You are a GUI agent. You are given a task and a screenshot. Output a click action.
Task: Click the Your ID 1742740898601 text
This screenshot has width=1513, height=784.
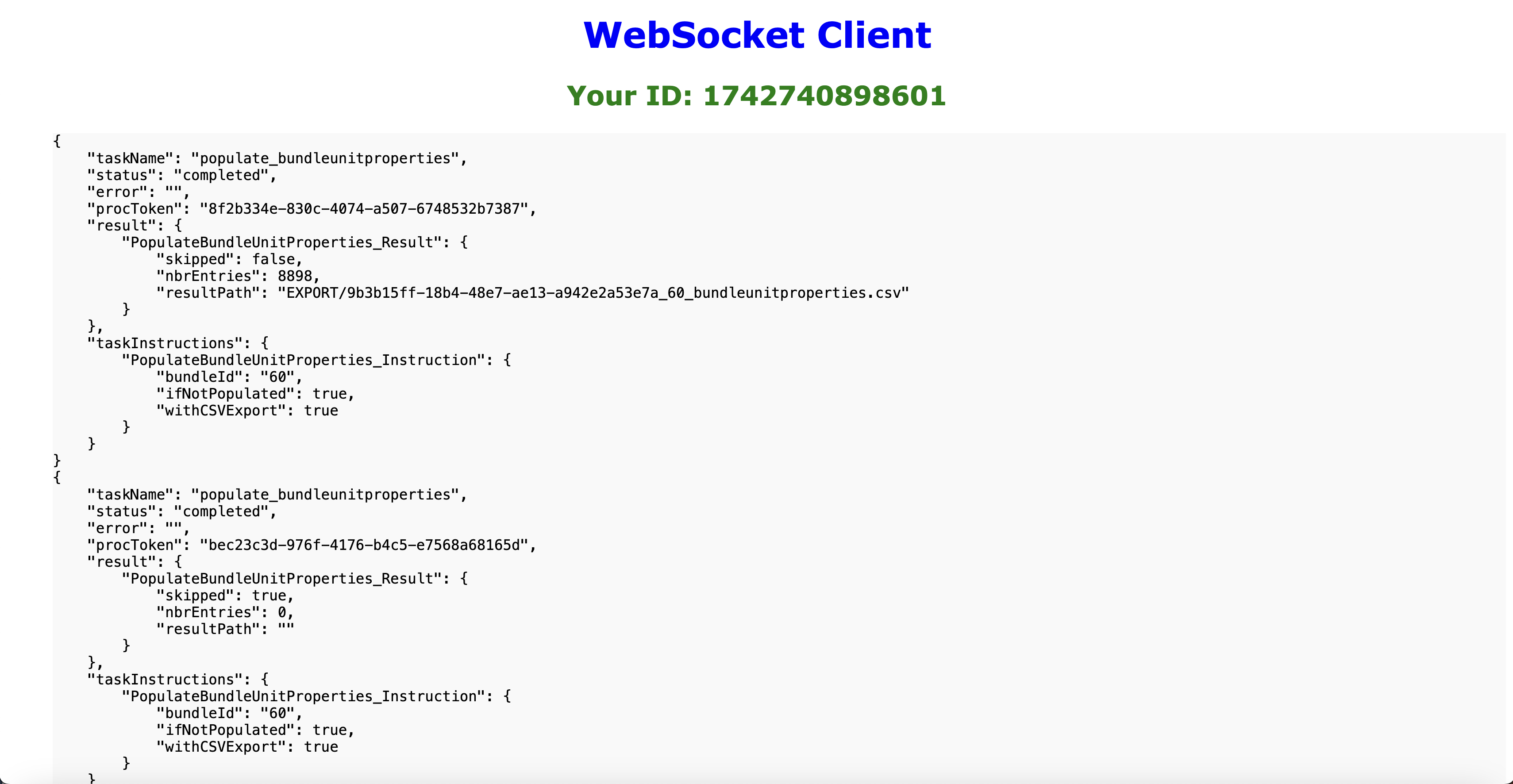click(x=756, y=96)
